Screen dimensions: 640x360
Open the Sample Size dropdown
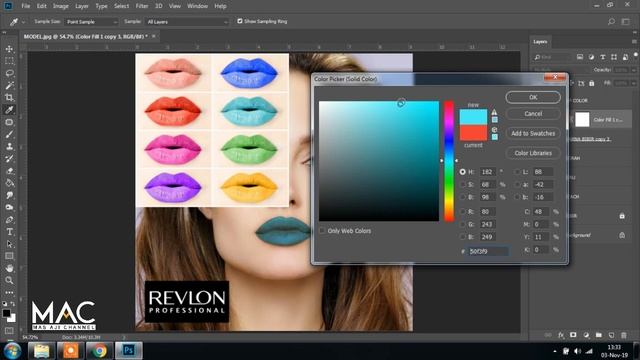(x=91, y=22)
